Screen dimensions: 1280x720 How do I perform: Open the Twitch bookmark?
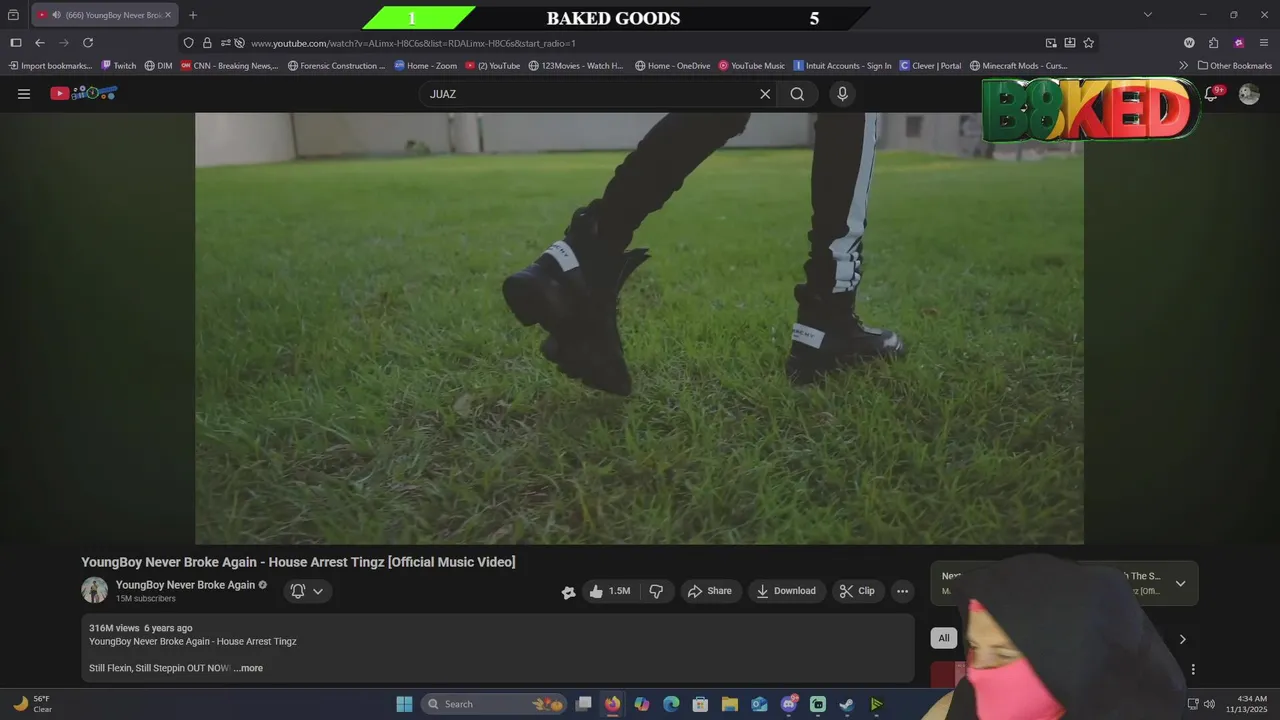[x=118, y=66]
